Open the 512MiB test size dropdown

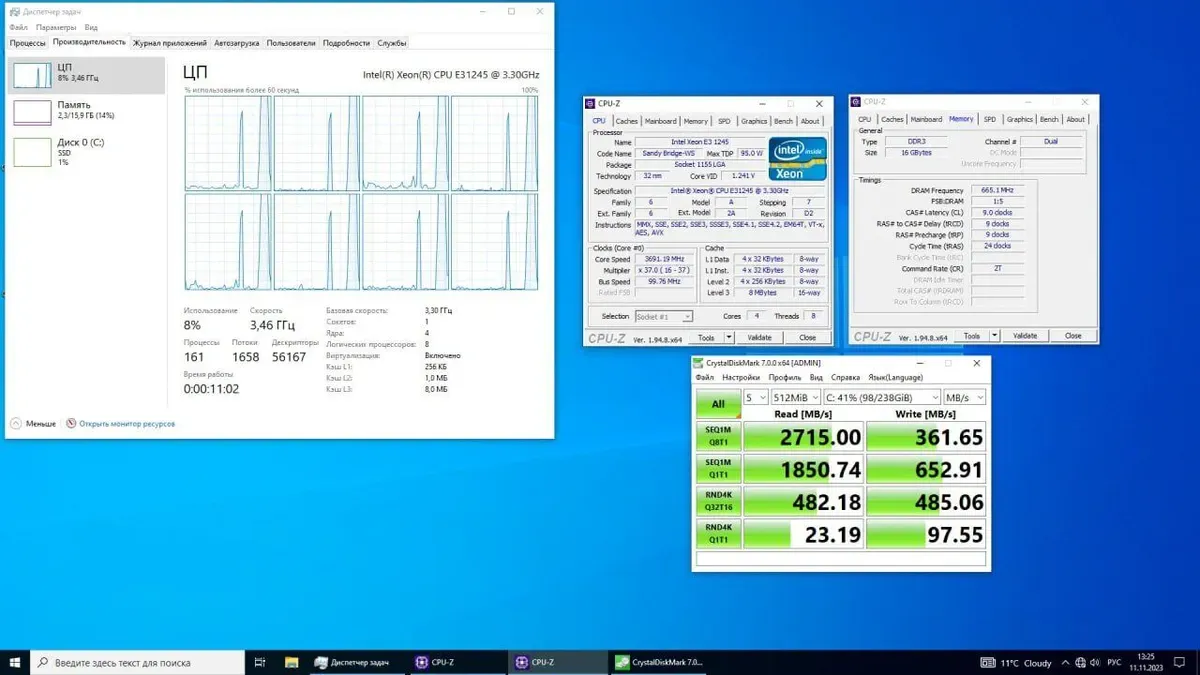point(796,398)
